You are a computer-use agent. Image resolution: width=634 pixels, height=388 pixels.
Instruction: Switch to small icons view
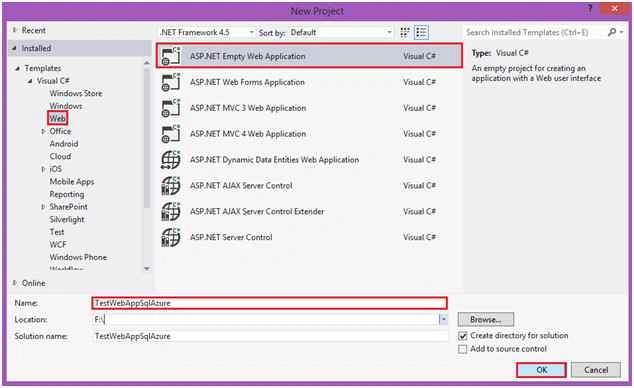405,32
